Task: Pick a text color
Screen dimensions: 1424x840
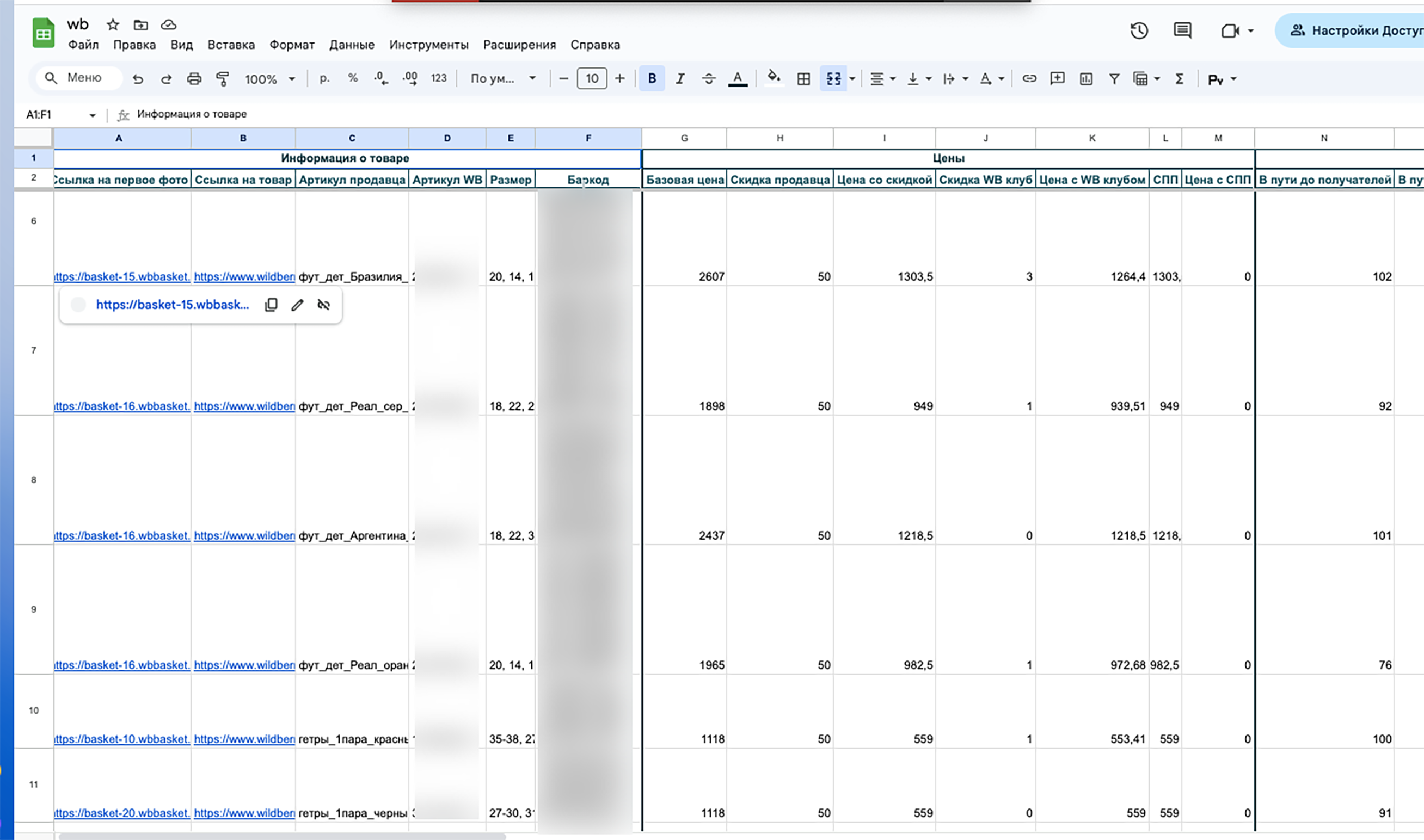Action: (737, 79)
